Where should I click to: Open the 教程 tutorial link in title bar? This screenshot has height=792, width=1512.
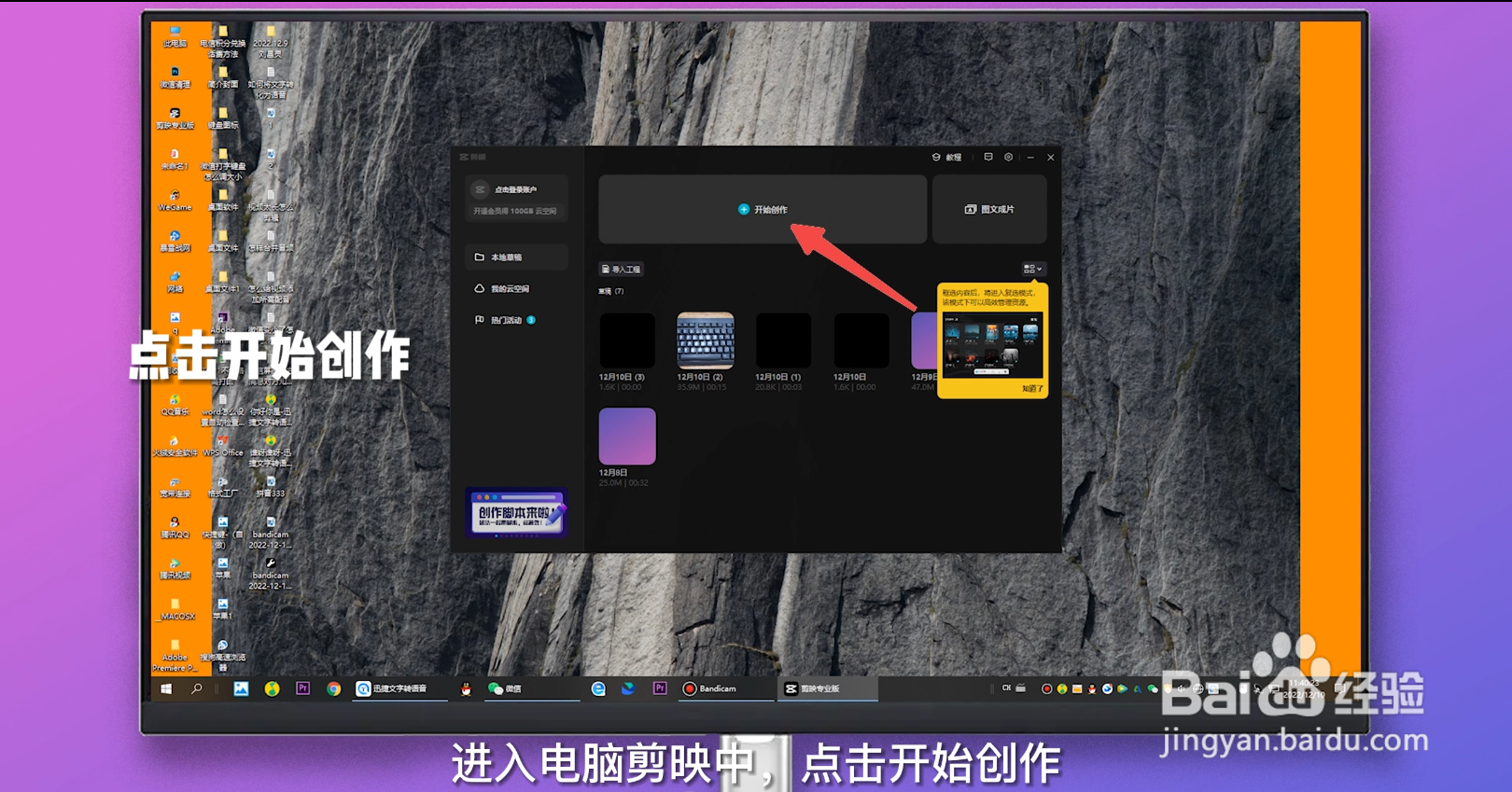[946, 157]
